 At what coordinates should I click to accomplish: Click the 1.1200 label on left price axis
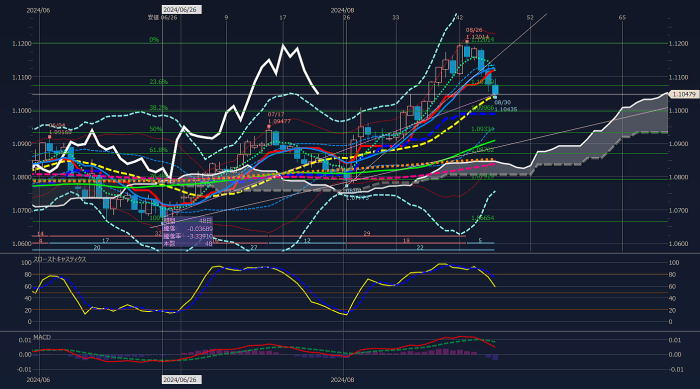tap(22, 44)
